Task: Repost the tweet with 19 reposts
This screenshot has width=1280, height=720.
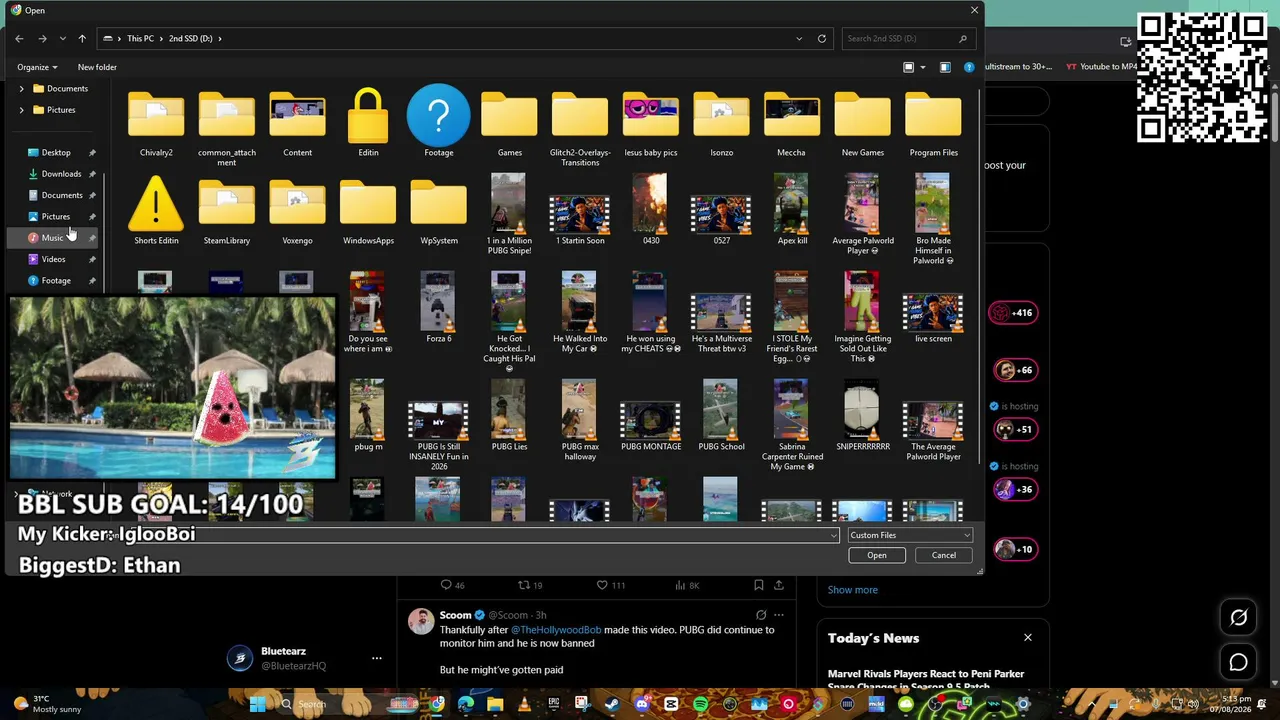Action: [530, 585]
